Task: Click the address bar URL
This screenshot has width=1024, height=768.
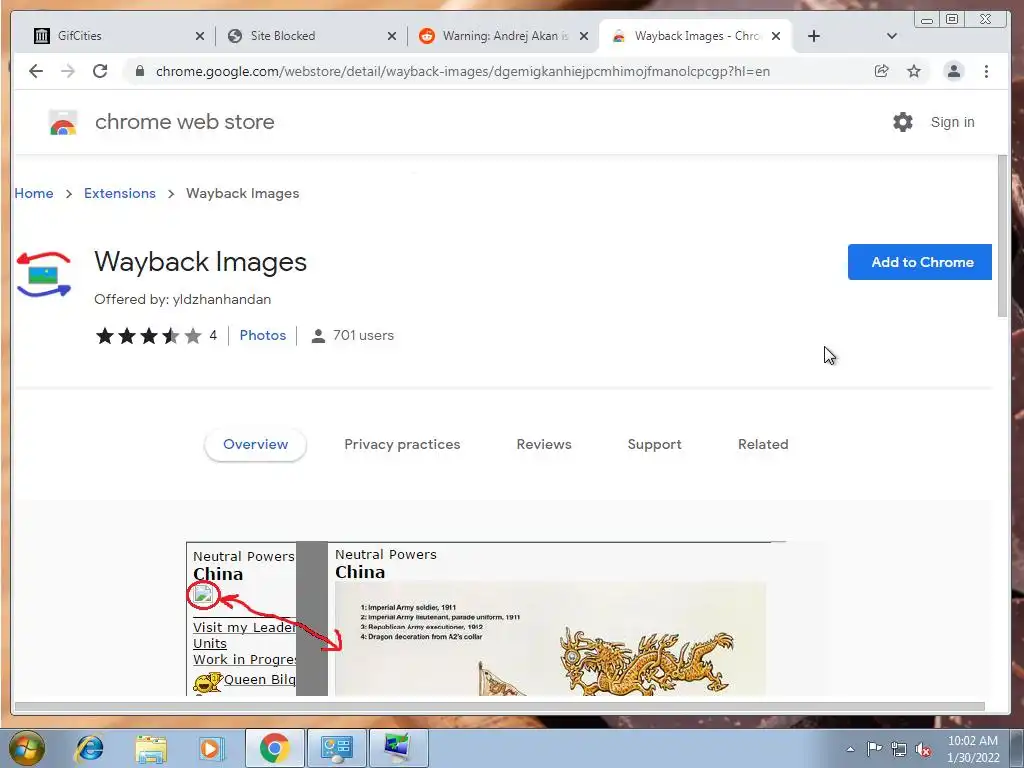Action: tap(463, 71)
